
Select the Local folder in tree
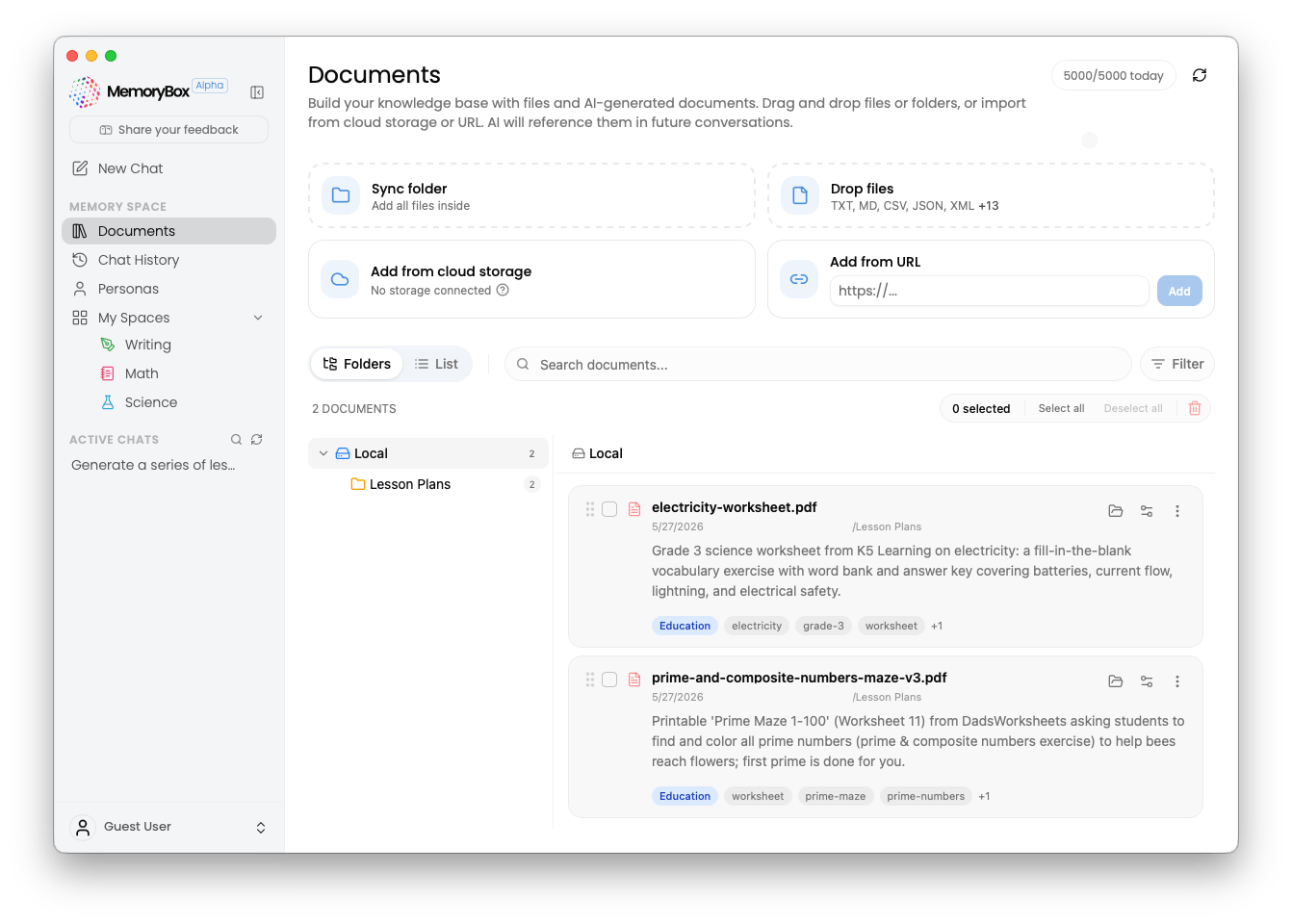click(x=428, y=453)
